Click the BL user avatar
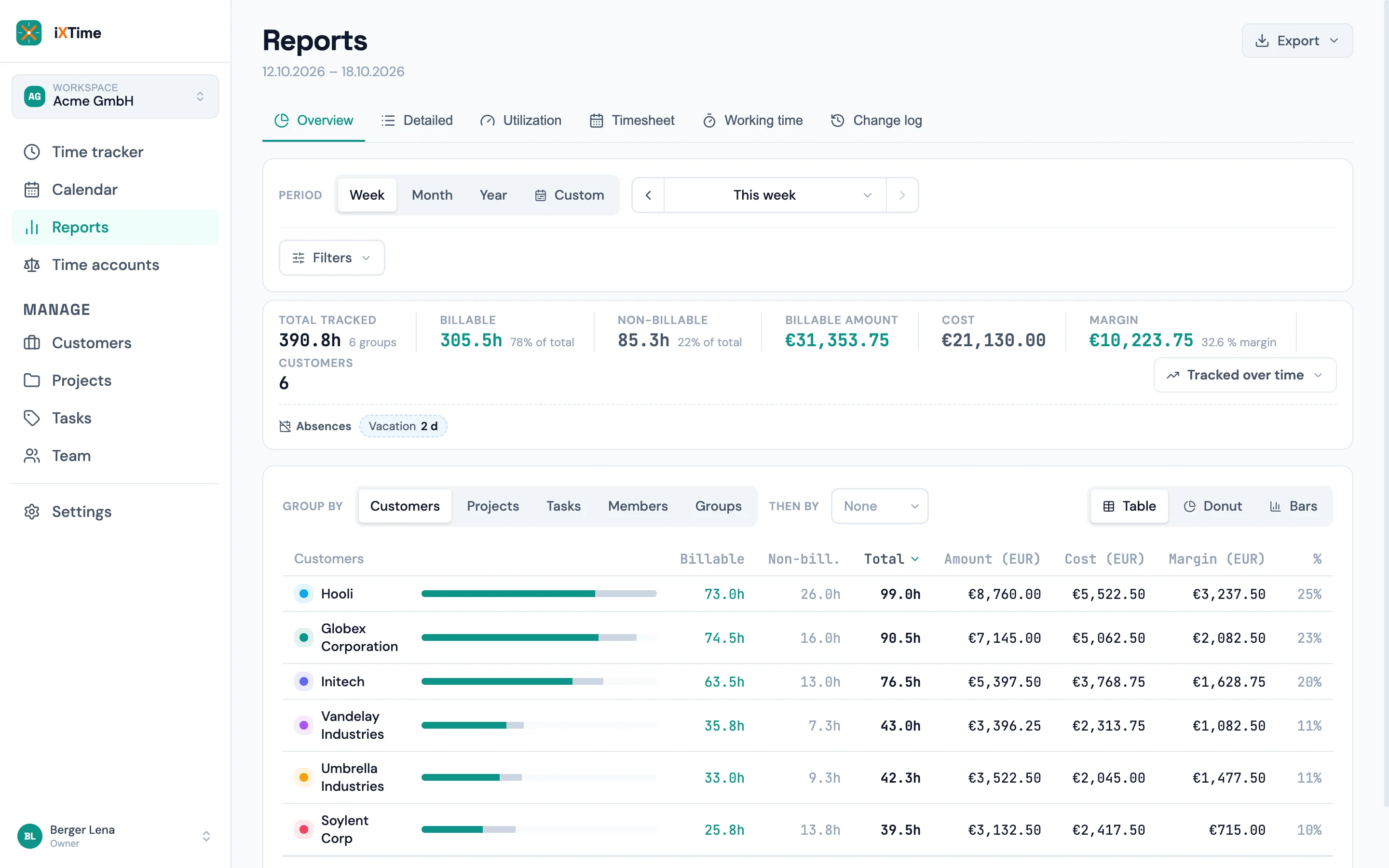1389x868 pixels. [30, 836]
